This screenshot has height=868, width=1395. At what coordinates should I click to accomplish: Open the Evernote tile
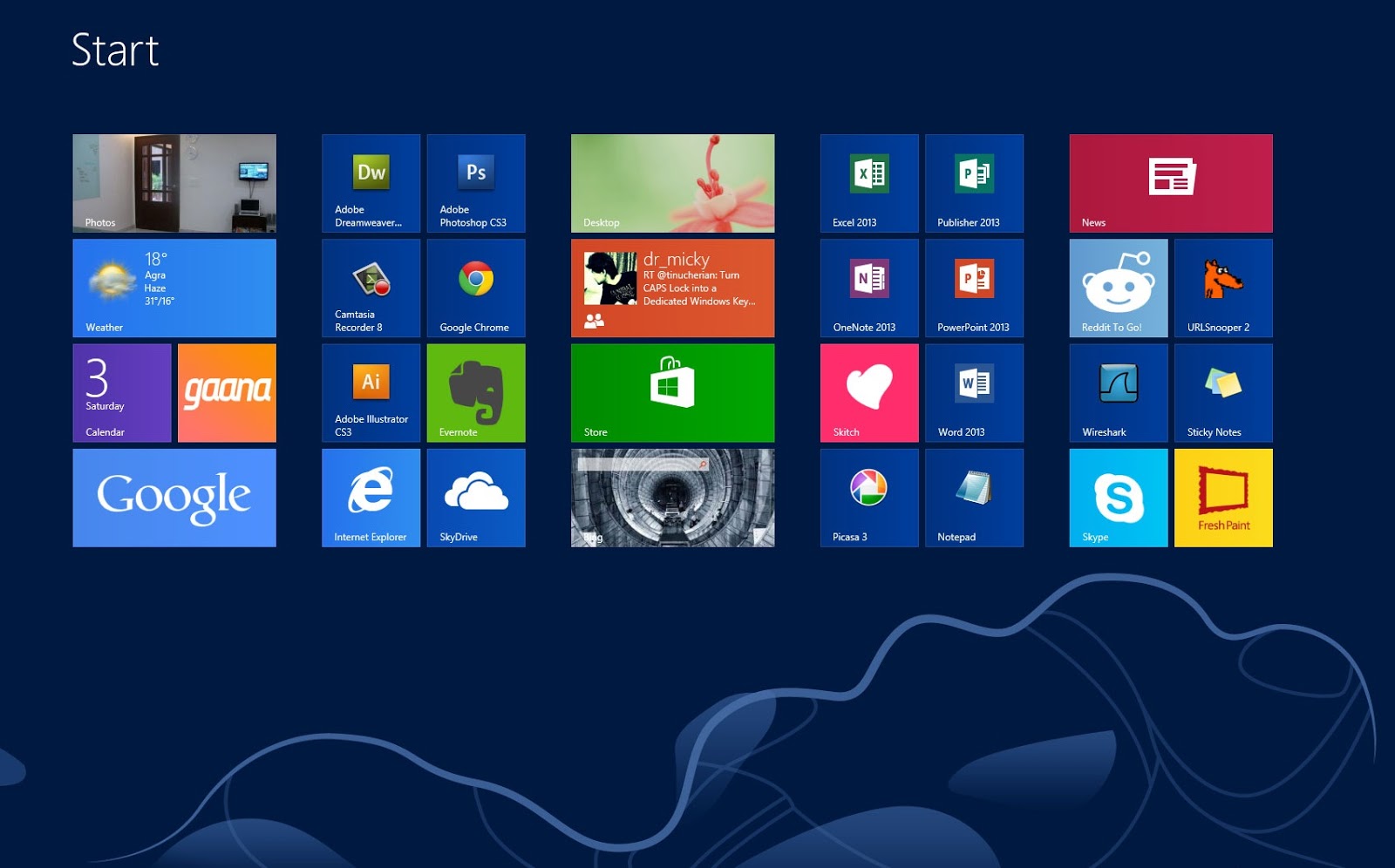[476, 393]
